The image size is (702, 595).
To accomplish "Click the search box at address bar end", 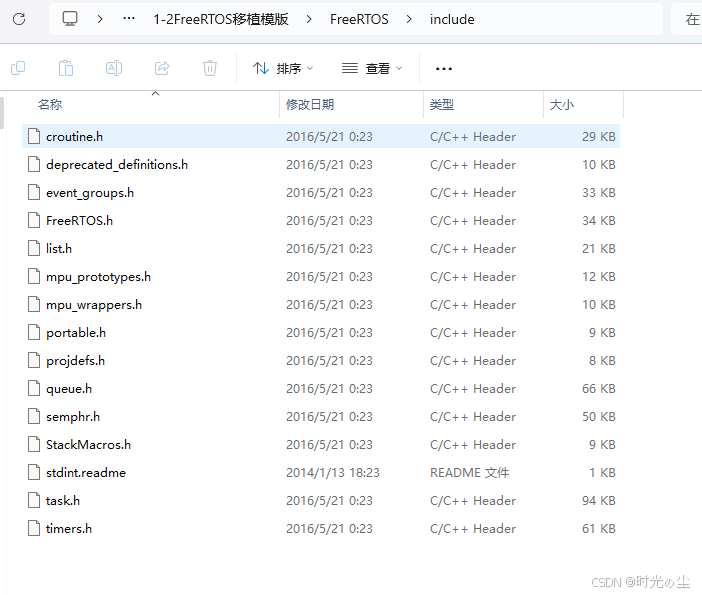I will (686, 19).
